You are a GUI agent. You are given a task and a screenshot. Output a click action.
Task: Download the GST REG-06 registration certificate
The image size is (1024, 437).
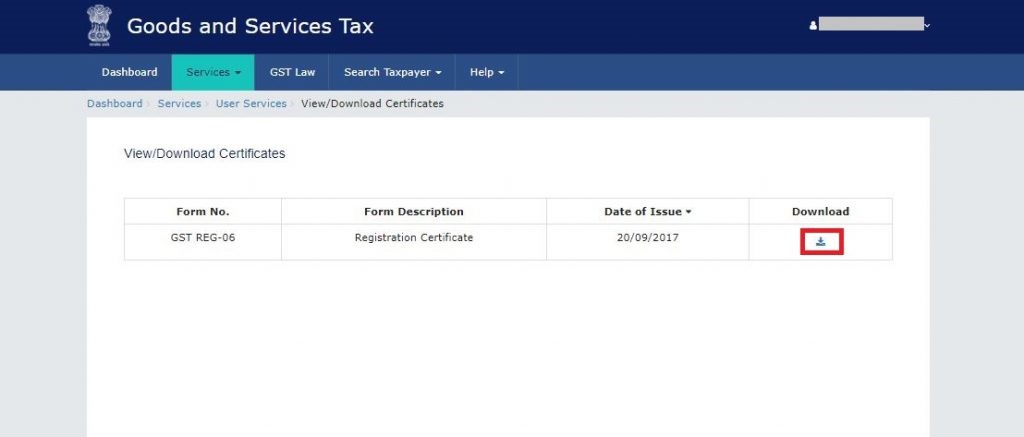coord(821,242)
